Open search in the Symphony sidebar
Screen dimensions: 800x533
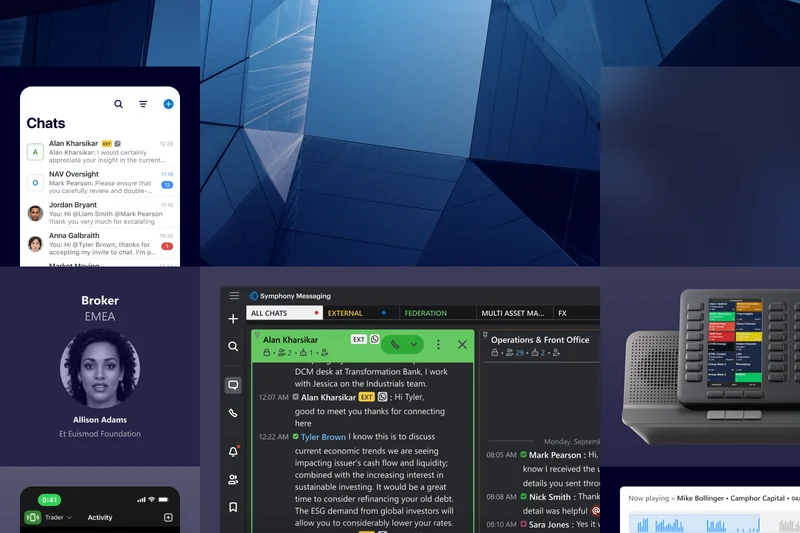[x=233, y=347]
